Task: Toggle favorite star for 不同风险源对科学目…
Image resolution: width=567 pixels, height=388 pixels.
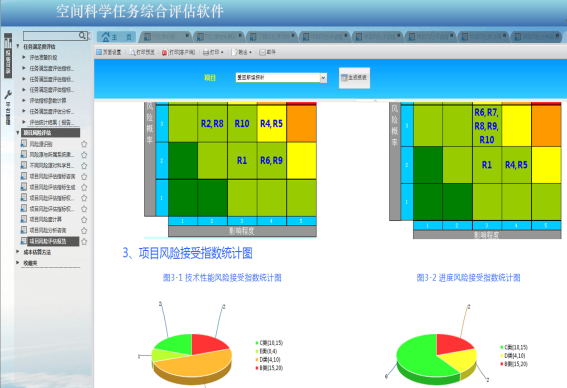Action: 84,166
